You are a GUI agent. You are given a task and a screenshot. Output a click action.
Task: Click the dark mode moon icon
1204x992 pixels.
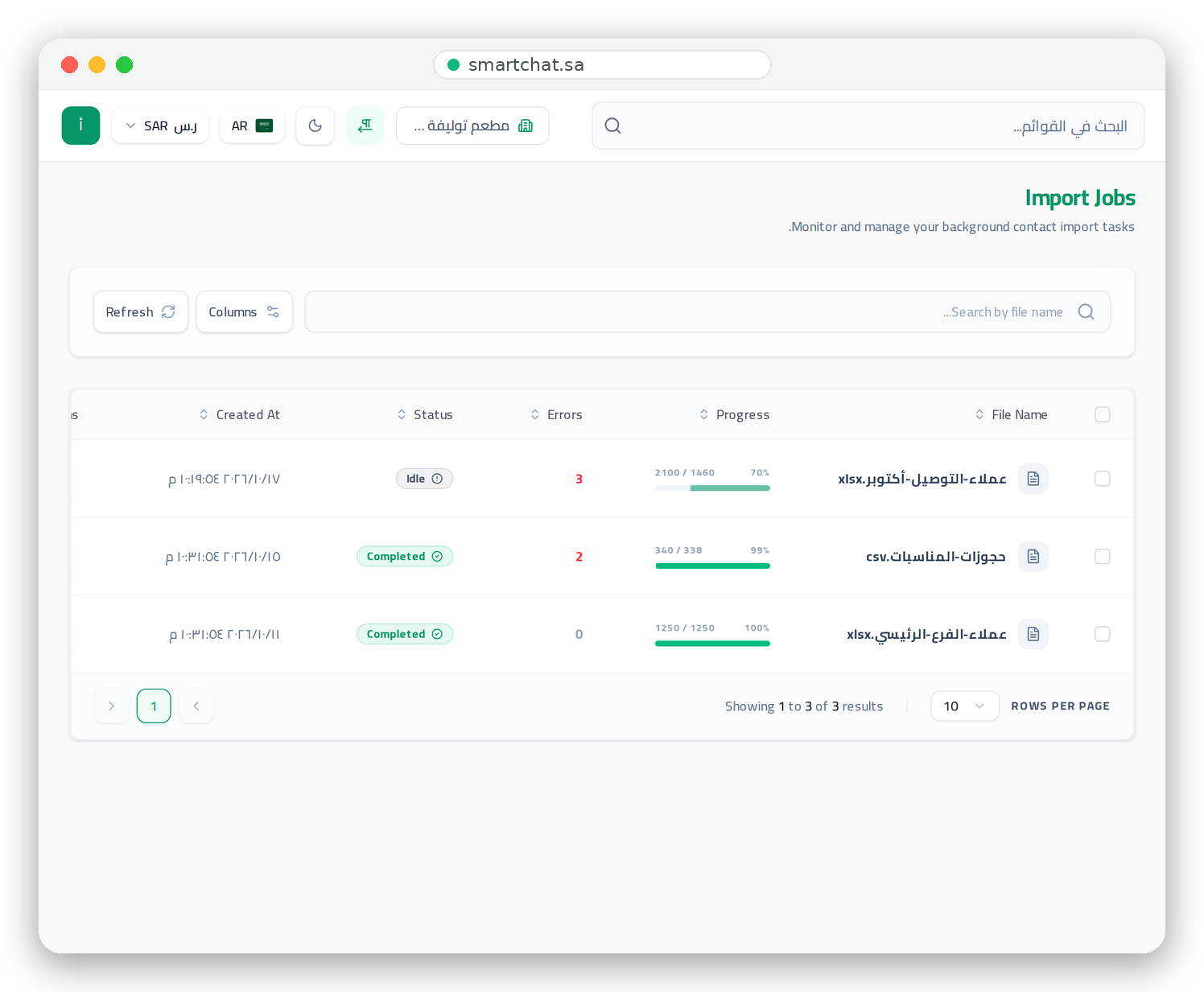[x=315, y=126]
